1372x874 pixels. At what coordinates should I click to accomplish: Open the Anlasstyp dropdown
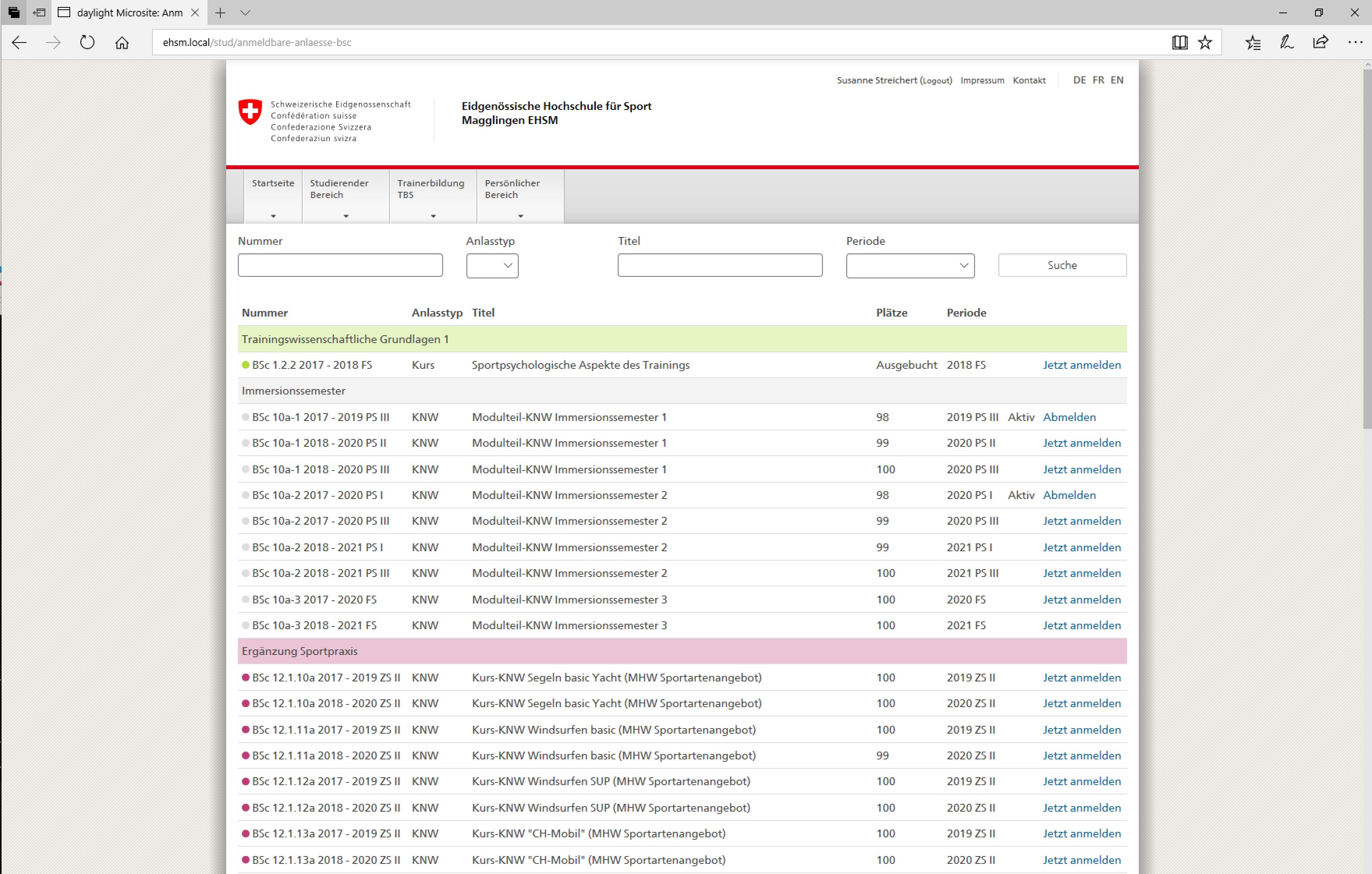pyautogui.click(x=492, y=265)
